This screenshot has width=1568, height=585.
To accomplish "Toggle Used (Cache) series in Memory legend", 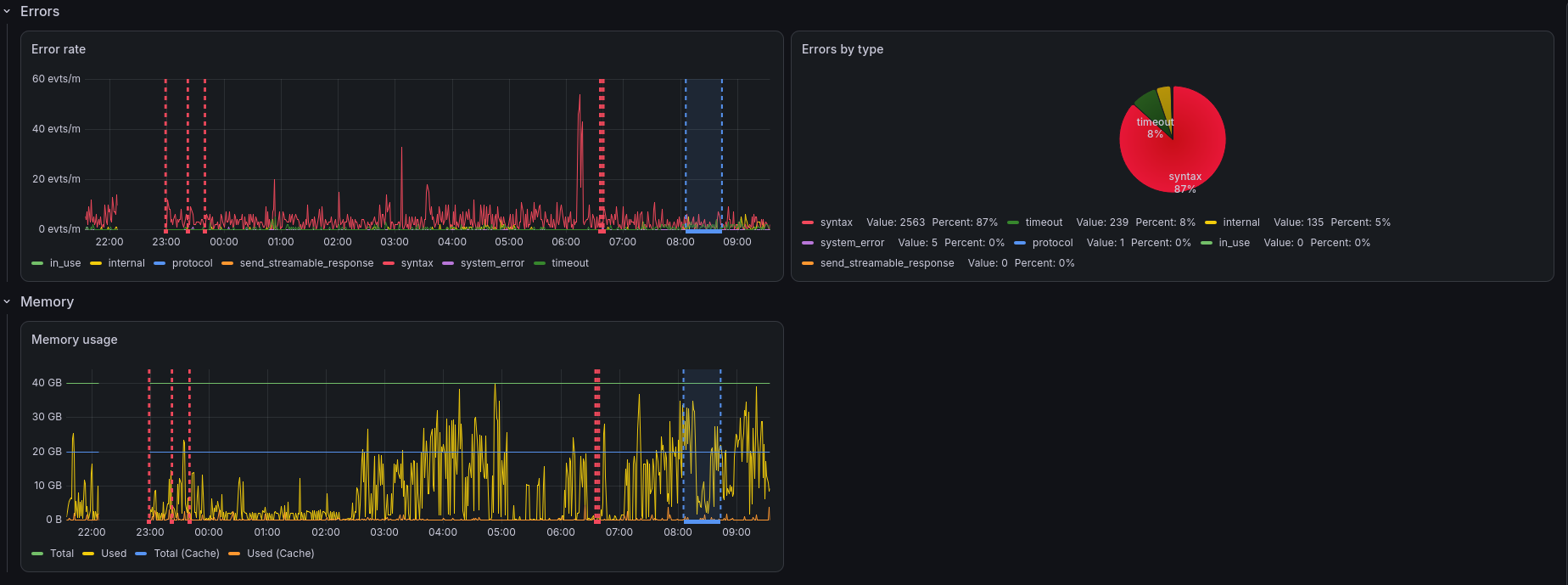I will tap(281, 554).
